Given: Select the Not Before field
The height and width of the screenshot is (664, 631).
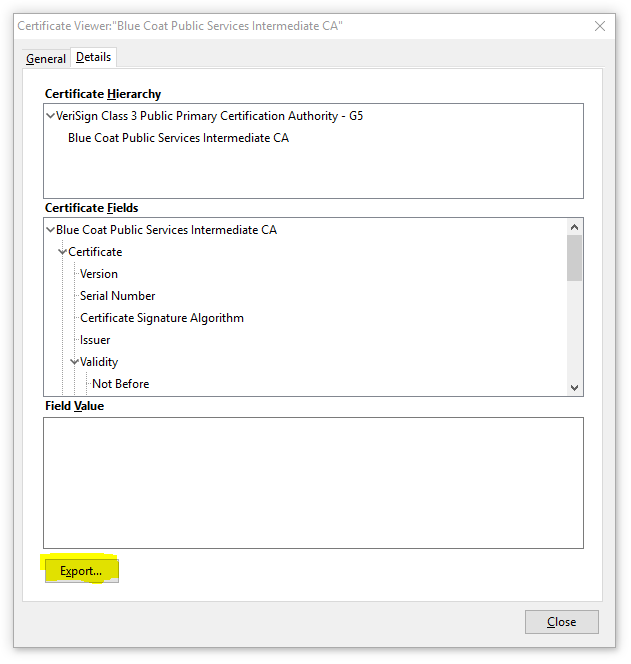Looking at the screenshot, I should click(x=121, y=384).
